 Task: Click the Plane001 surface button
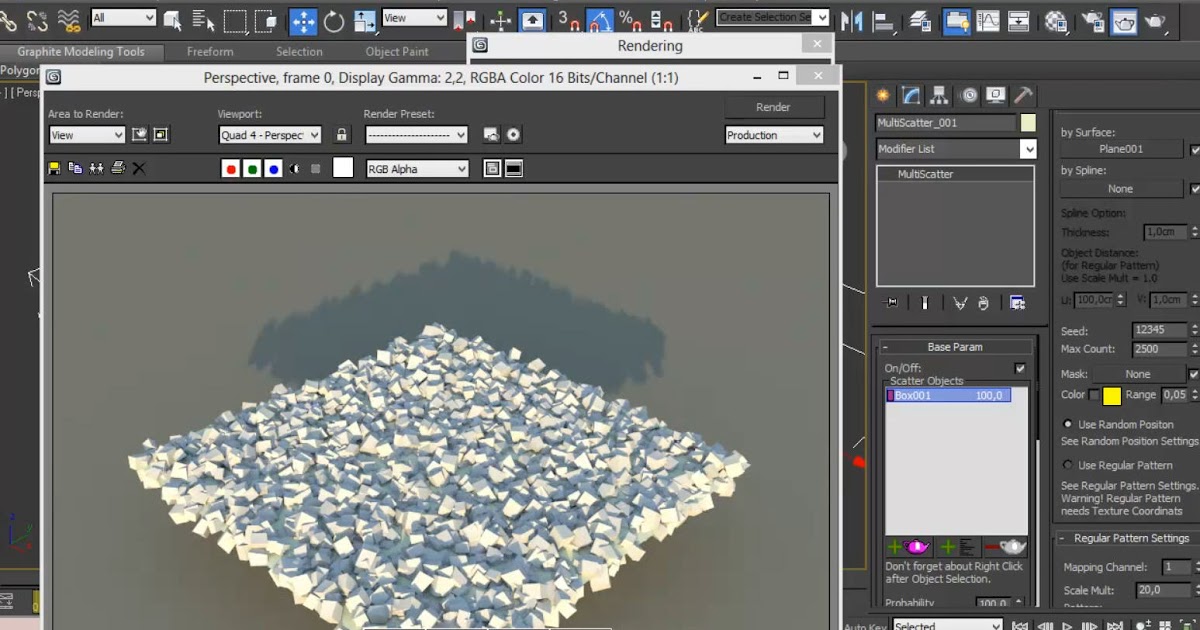pos(1121,149)
